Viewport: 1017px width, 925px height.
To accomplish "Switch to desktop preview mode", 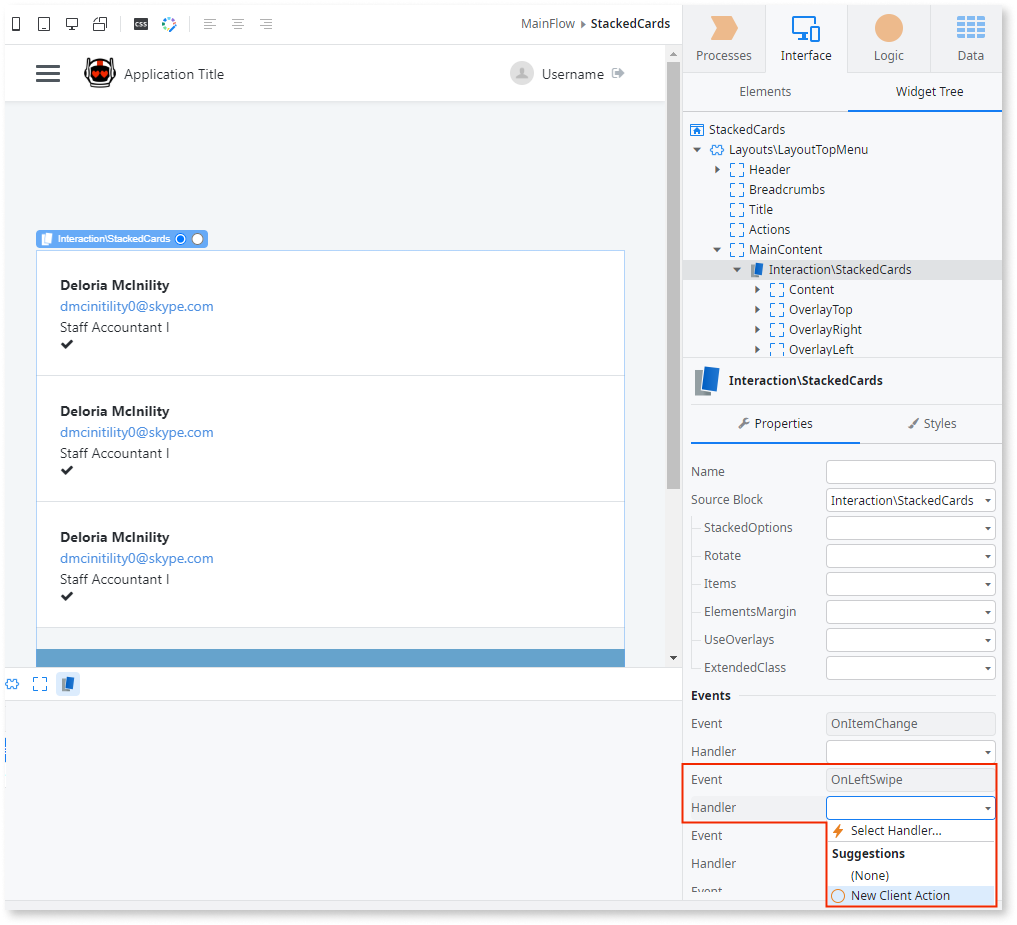I will (x=71, y=23).
